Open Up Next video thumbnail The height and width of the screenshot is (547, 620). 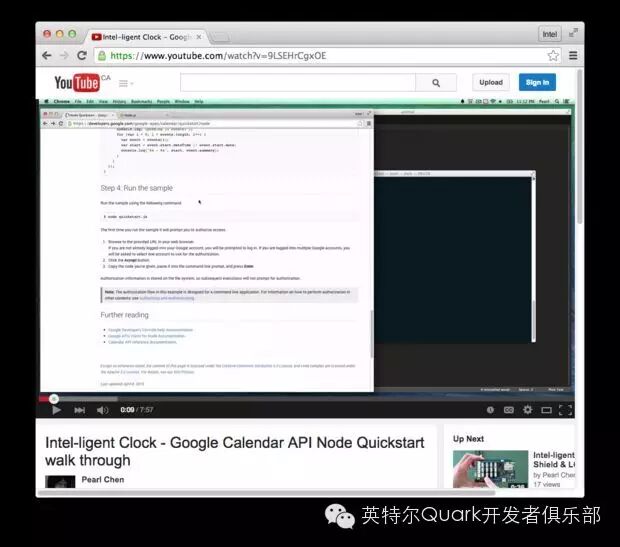(490, 469)
